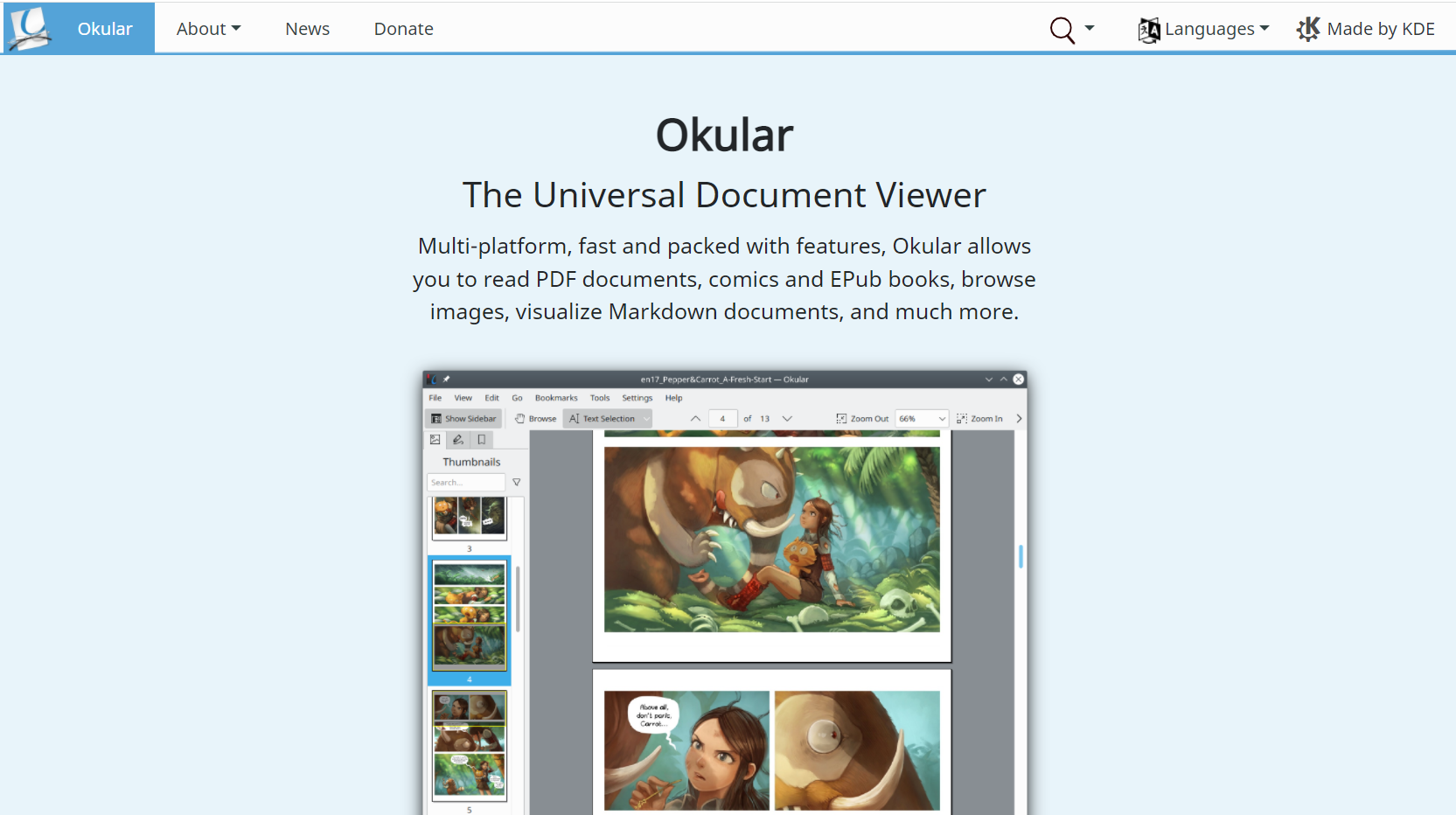Toggle the Show Sidebar button
The height and width of the screenshot is (815, 1456).
(463, 419)
